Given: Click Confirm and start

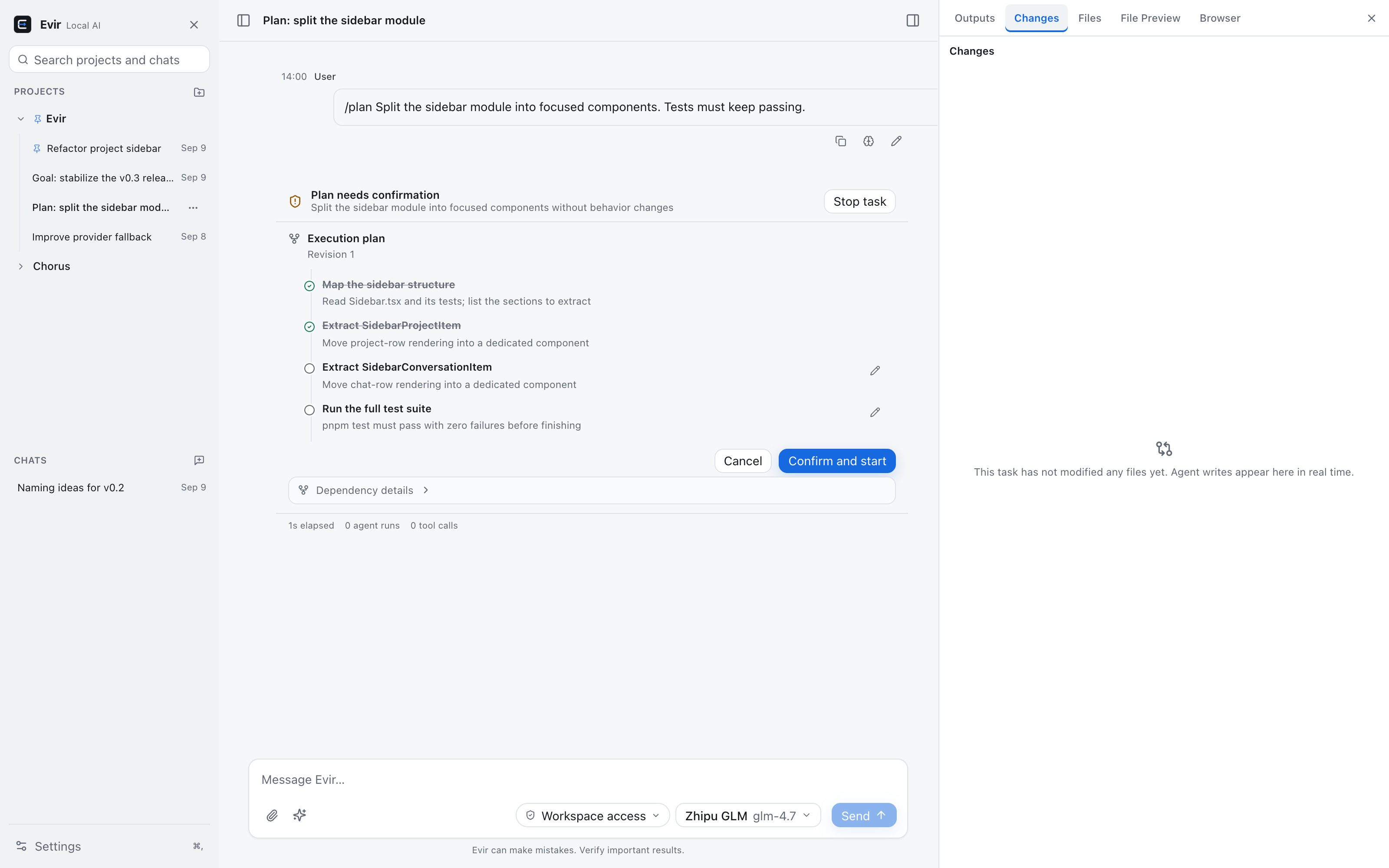Looking at the screenshot, I should click(837, 461).
